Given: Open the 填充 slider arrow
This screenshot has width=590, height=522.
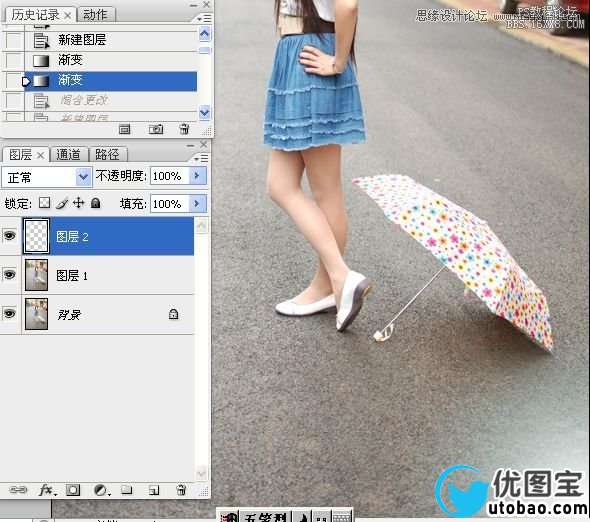Looking at the screenshot, I should click(197, 204).
